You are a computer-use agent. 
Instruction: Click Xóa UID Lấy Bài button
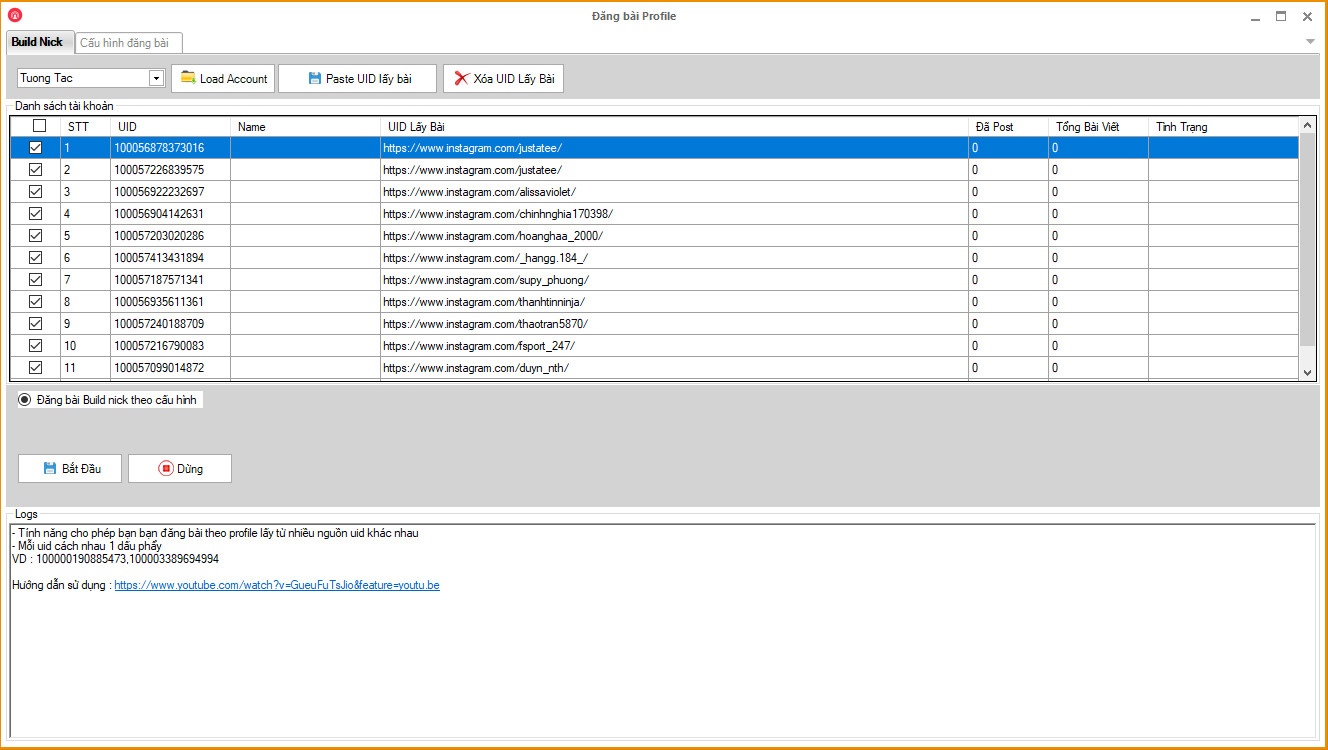click(503, 79)
